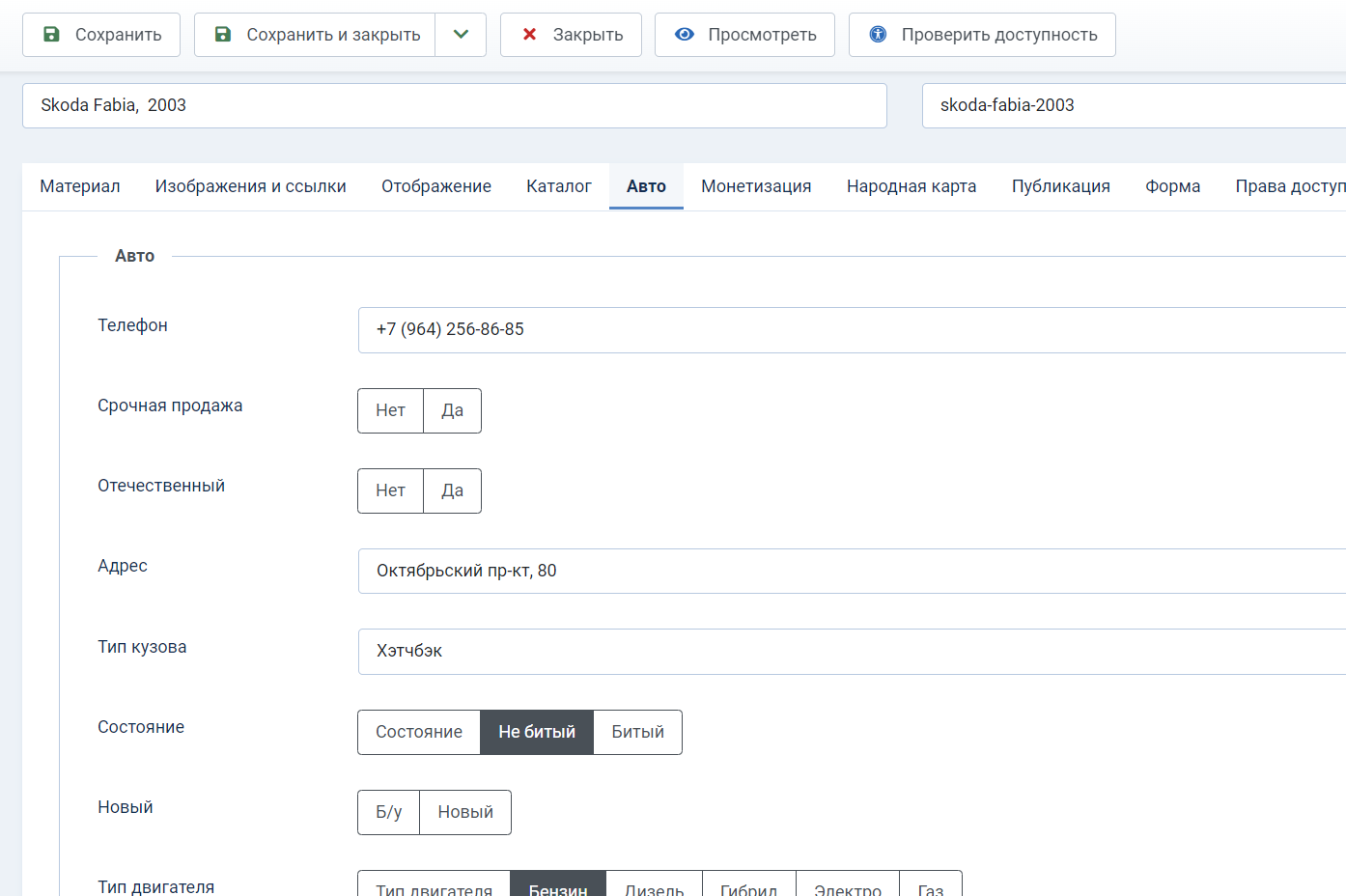Click the Телефон input field
The width and height of the screenshot is (1346, 896).
[850, 330]
